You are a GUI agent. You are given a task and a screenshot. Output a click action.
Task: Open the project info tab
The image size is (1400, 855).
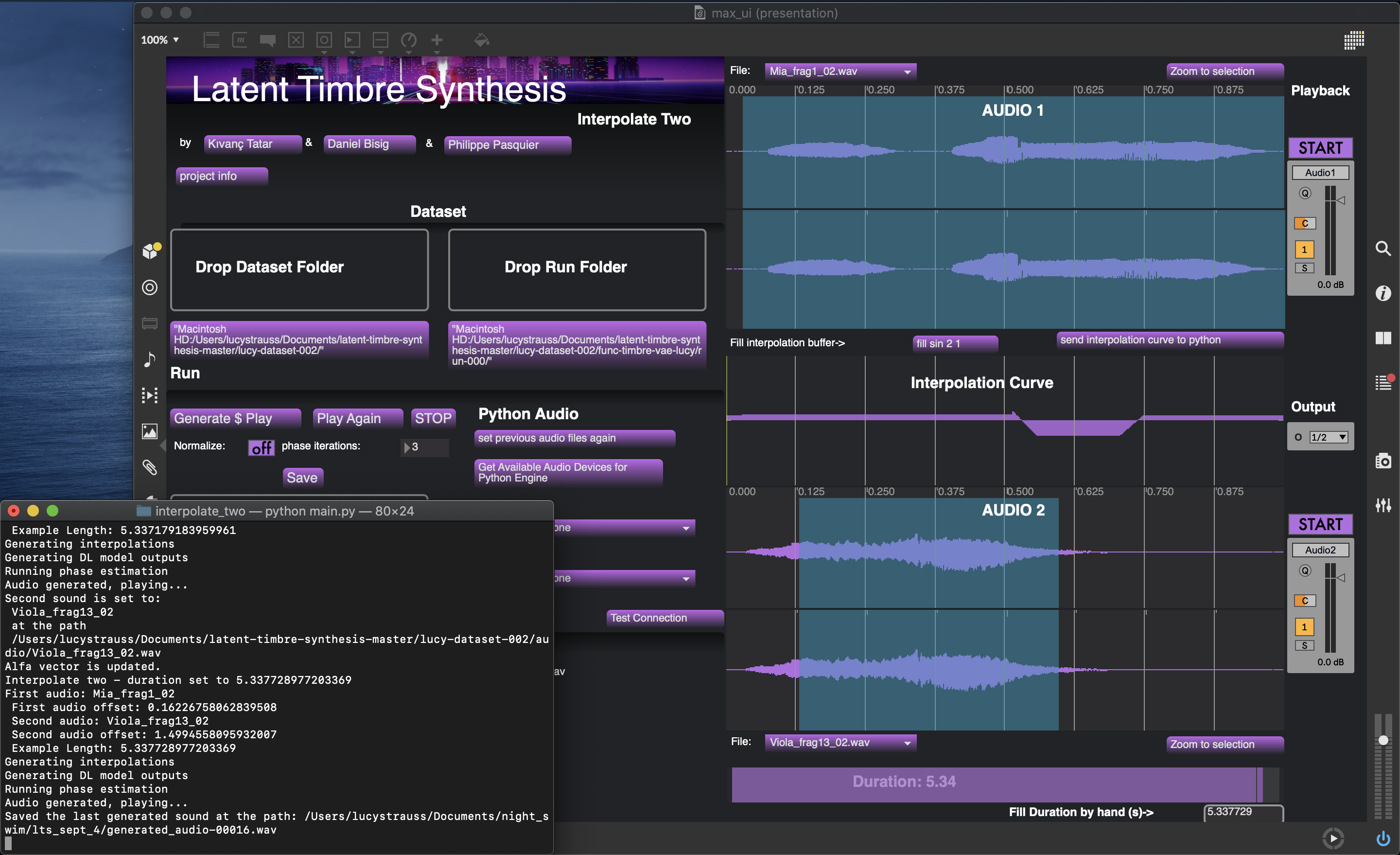click(221, 176)
